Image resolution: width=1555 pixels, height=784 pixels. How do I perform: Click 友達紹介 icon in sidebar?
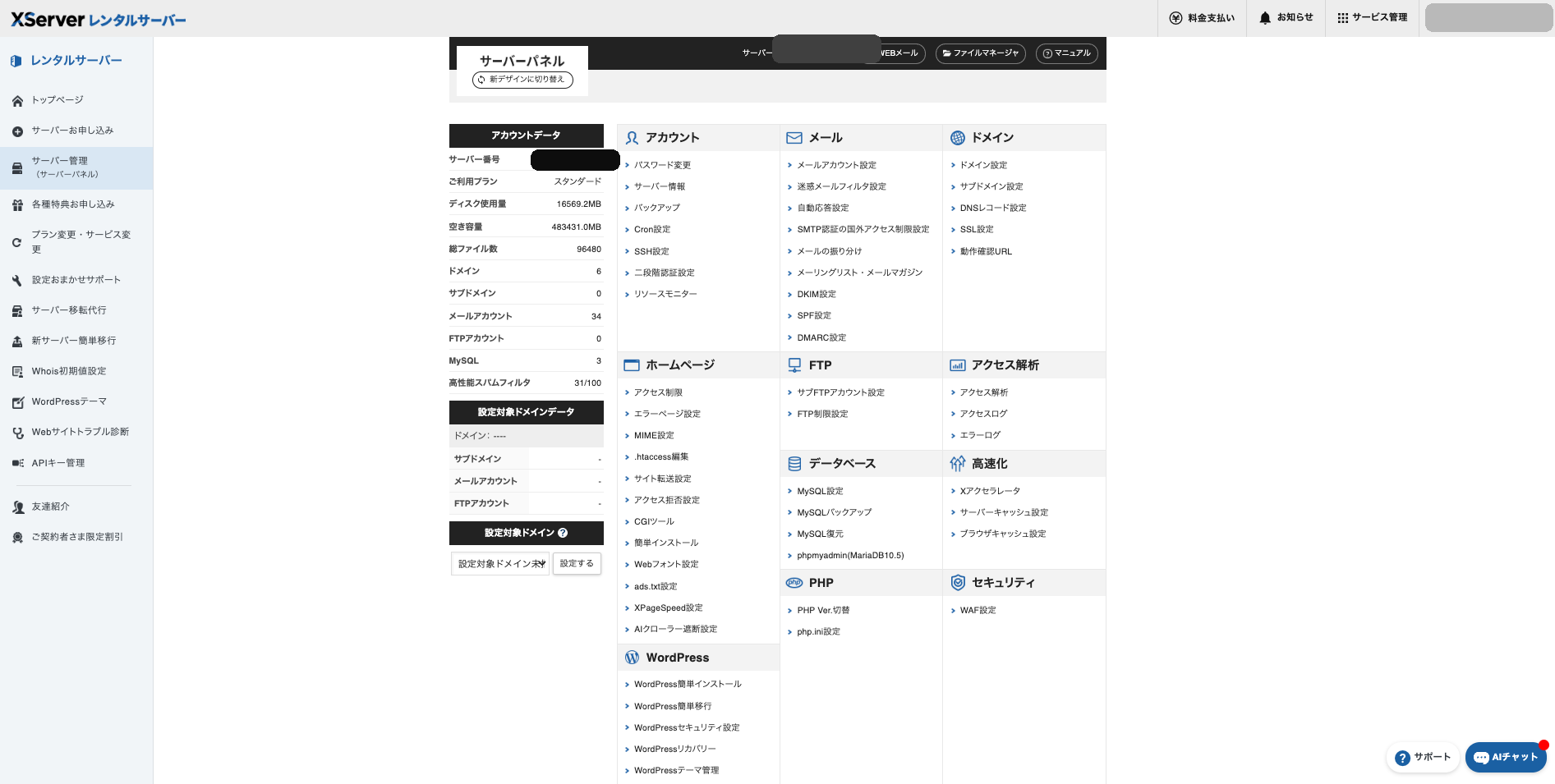pos(17,507)
